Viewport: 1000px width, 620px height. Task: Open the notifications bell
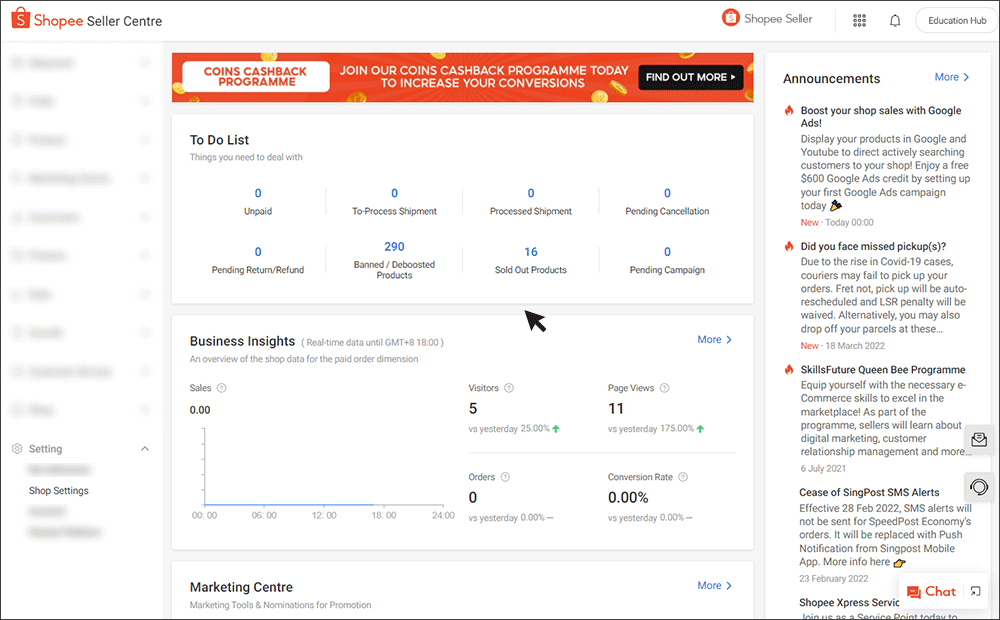pyautogui.click(x=895, y=19)
